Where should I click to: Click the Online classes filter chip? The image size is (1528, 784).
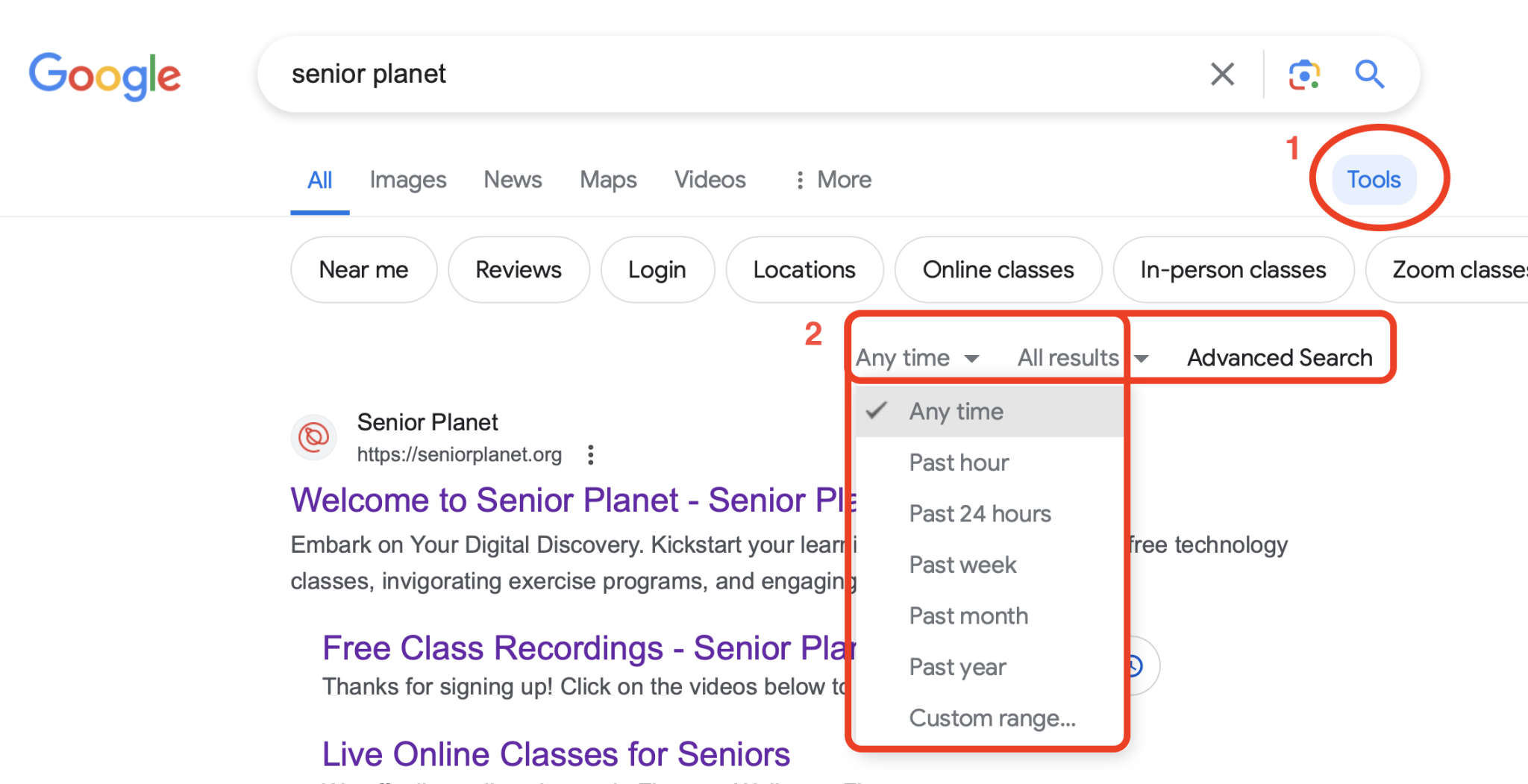coord(998,269)
